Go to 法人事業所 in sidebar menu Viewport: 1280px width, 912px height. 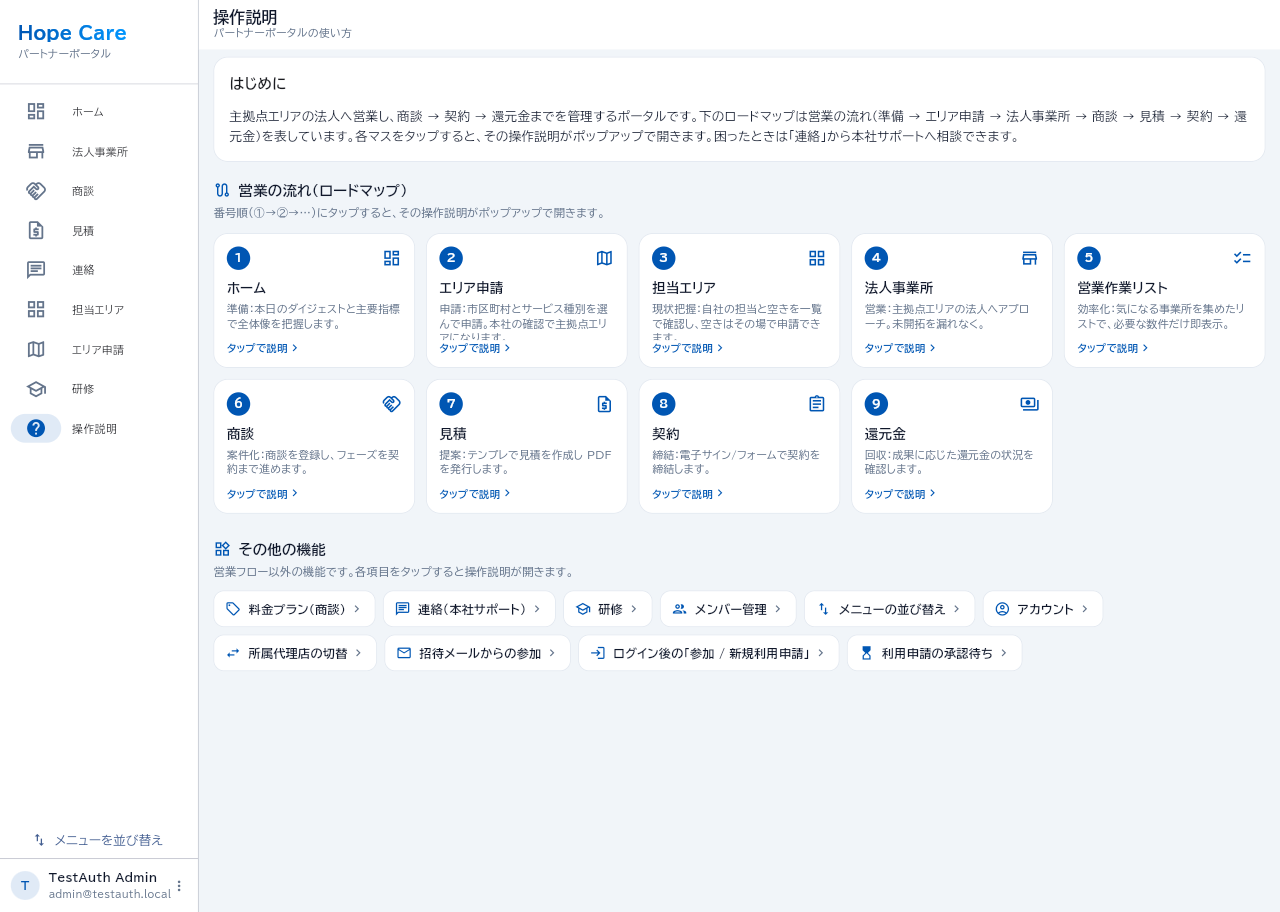[x=99, y=151]
